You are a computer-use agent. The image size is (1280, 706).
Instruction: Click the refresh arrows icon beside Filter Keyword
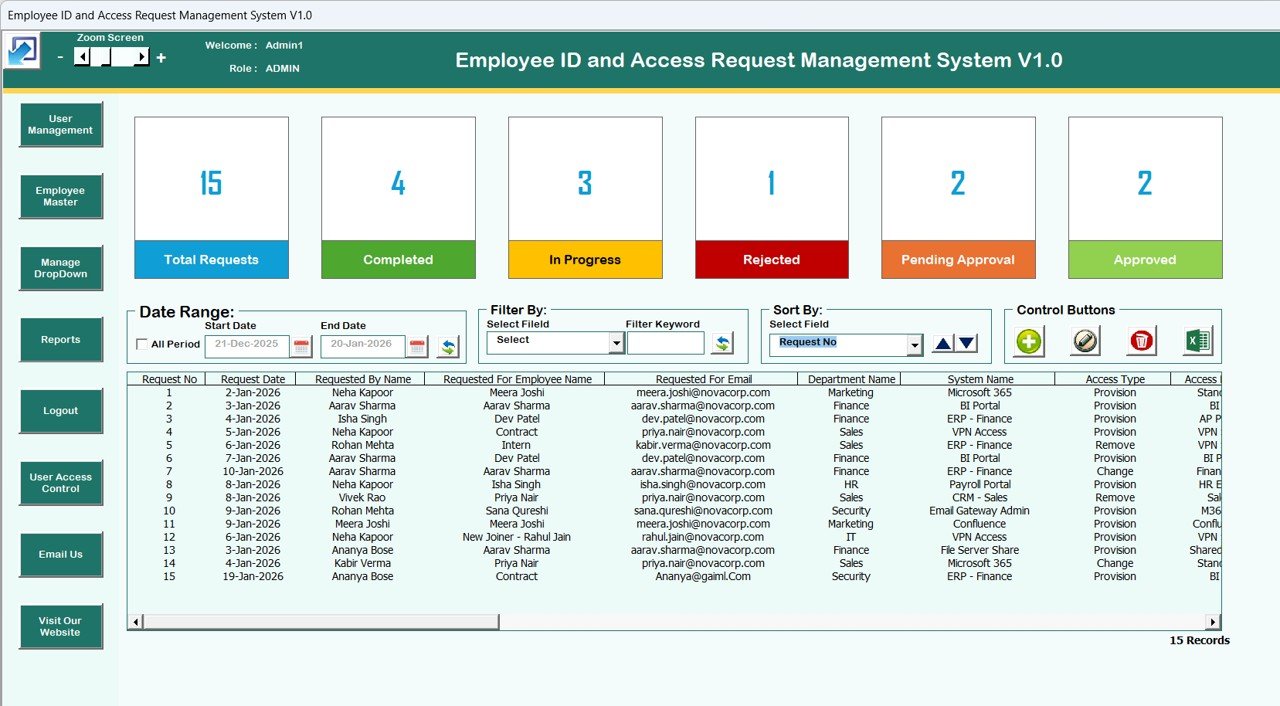click(722, 343)
